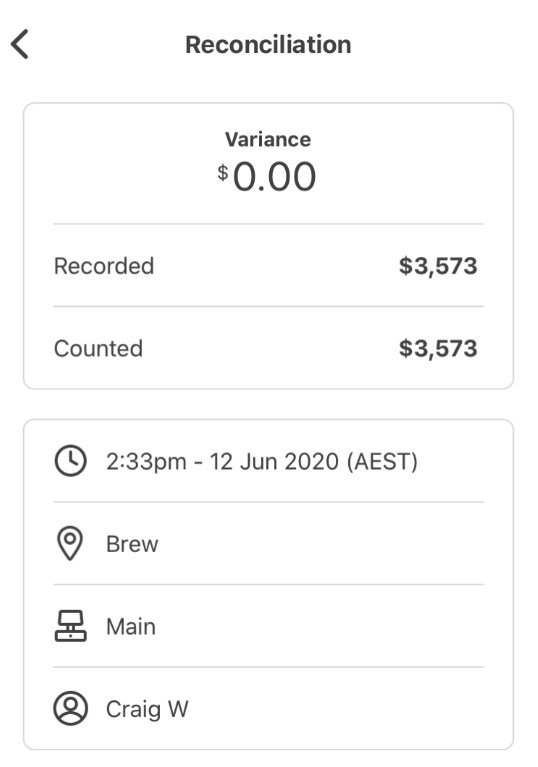Open the Main register row
The width and height of the screenshot is (538, 767).
click(x=269, y=626)
